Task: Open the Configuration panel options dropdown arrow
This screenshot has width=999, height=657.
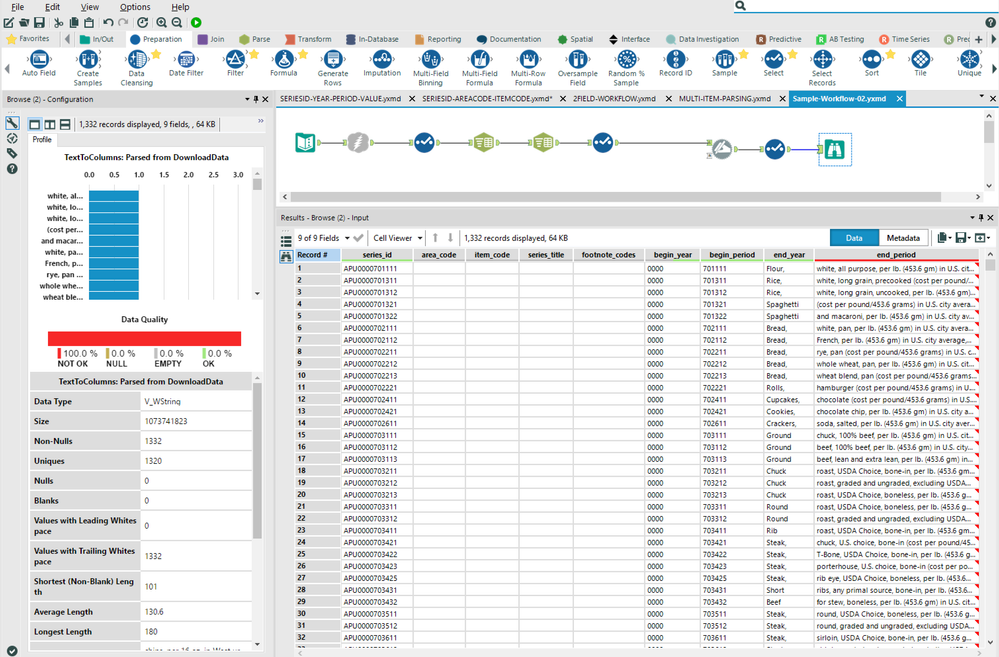Action: tap(247, 99)
